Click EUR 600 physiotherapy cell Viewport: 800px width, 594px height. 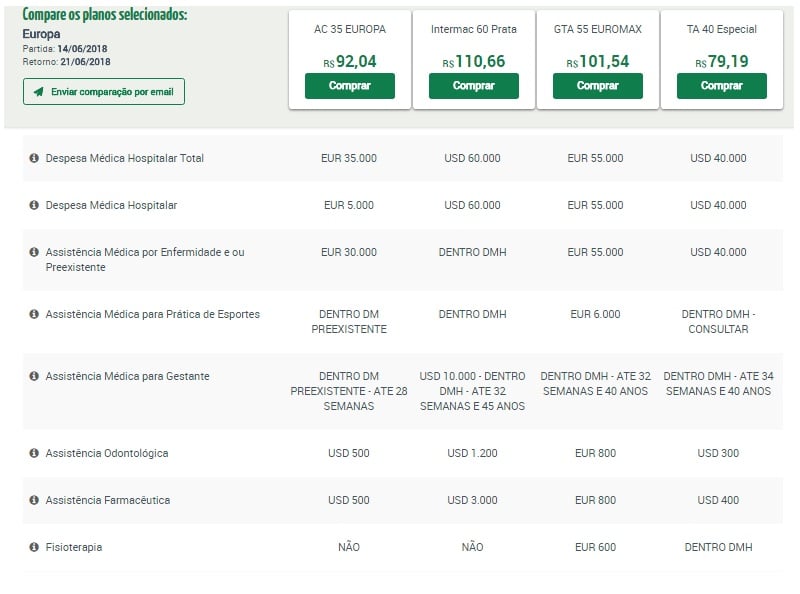click(x=595, y=547)
